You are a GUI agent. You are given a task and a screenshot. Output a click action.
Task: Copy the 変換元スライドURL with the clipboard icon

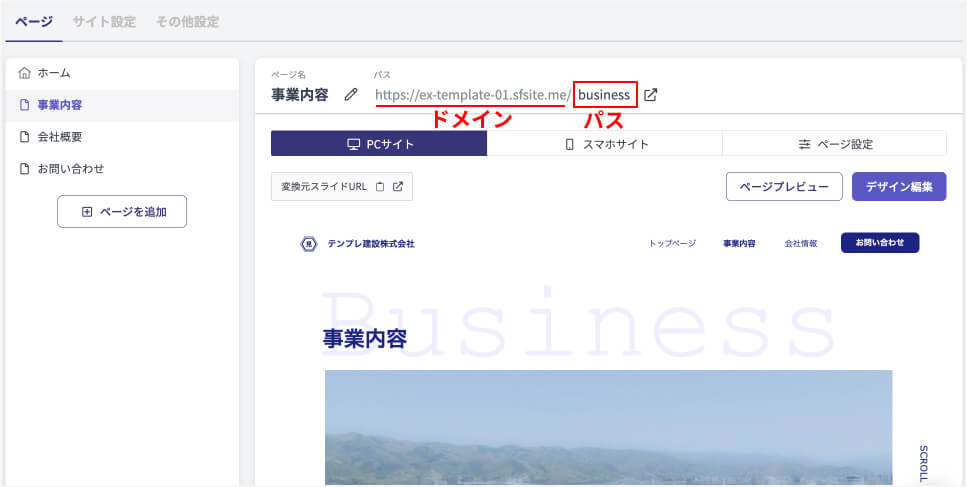click(380, 186)
